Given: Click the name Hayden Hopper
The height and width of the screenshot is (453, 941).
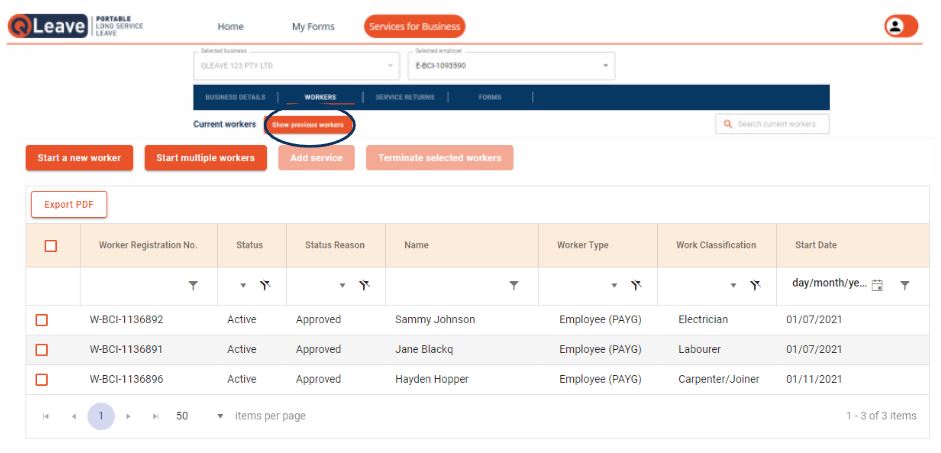Looking at the screenshot, I should 431,379.
